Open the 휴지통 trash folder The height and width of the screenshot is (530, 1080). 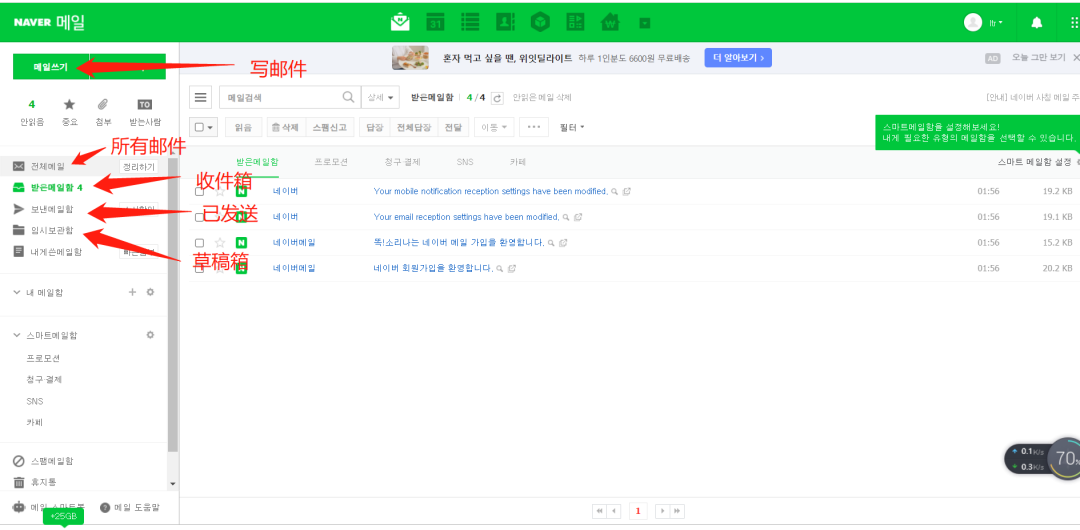pyautogui.click(x=43, y=482)
